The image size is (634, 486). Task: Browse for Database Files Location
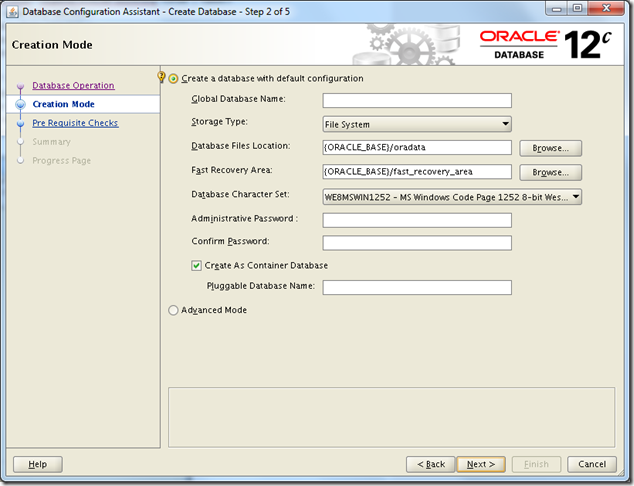[551, 148]
